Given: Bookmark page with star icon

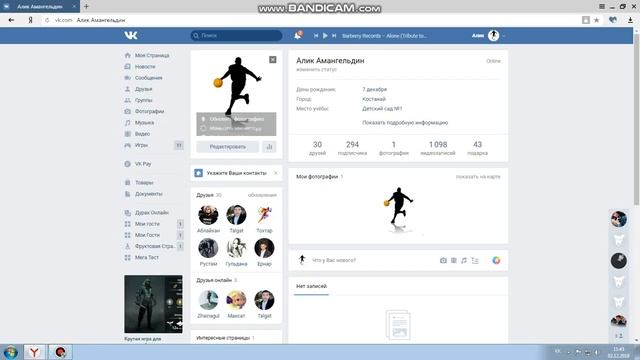Looking at the screenshot, I should [x=596, y=20].
